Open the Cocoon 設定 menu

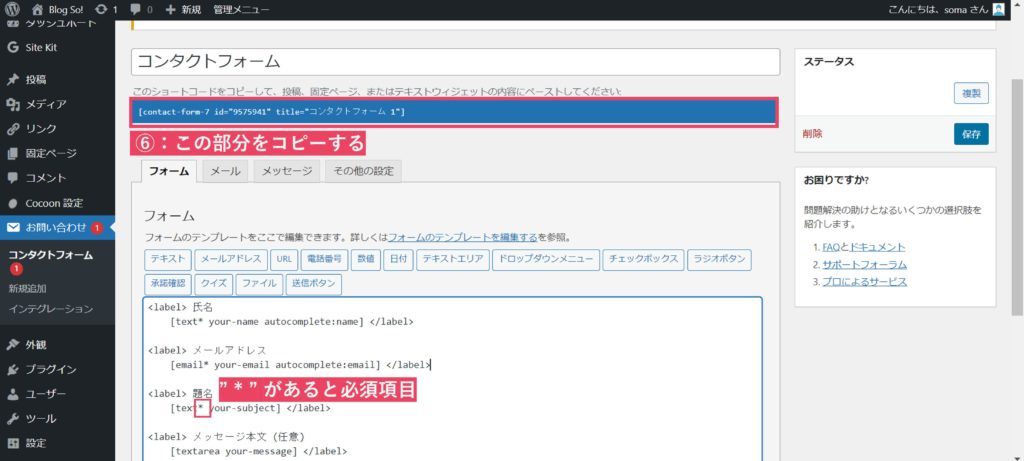coord(54,202)
